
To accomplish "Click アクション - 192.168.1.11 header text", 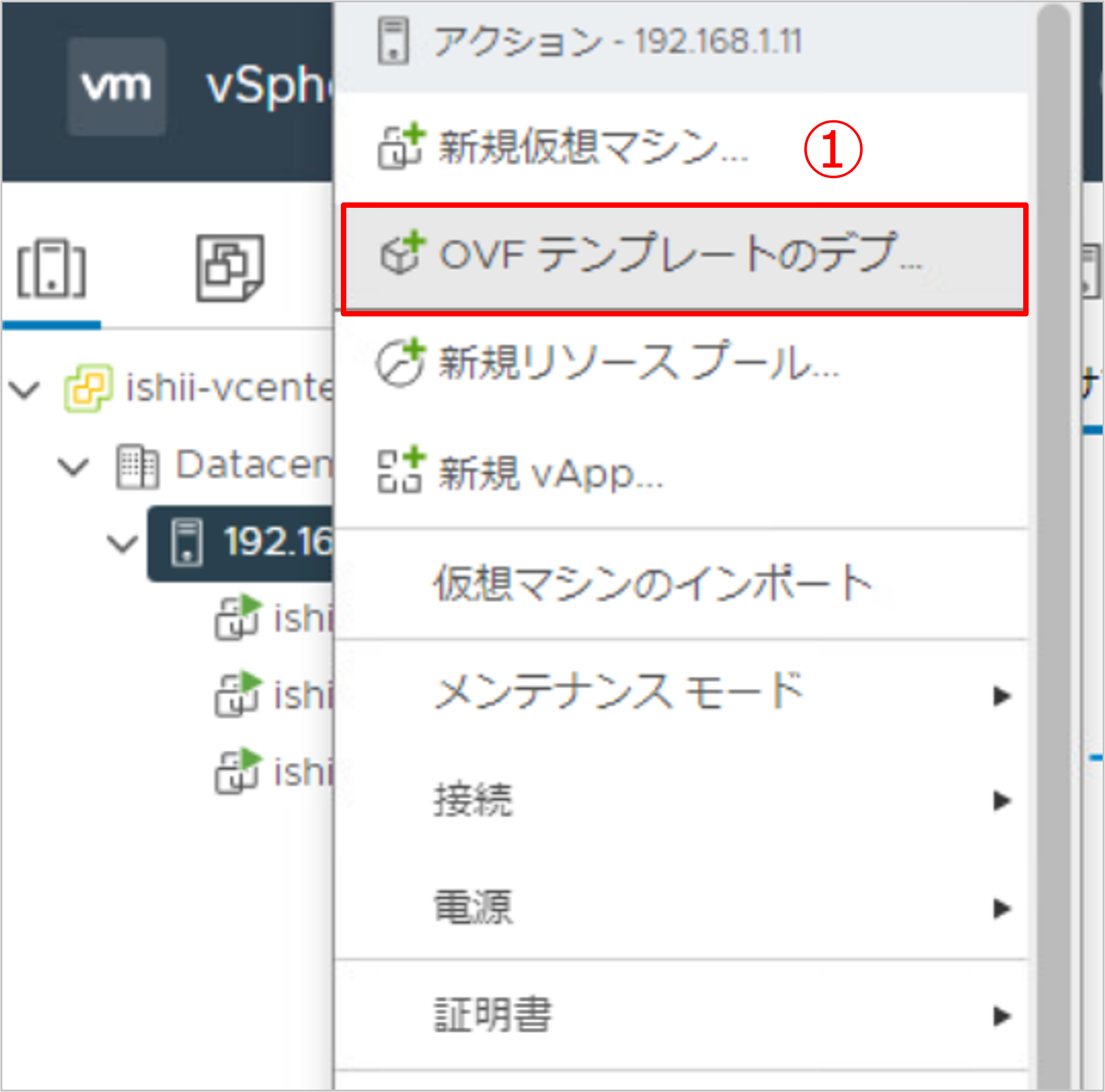I will (x=618, y=42).
